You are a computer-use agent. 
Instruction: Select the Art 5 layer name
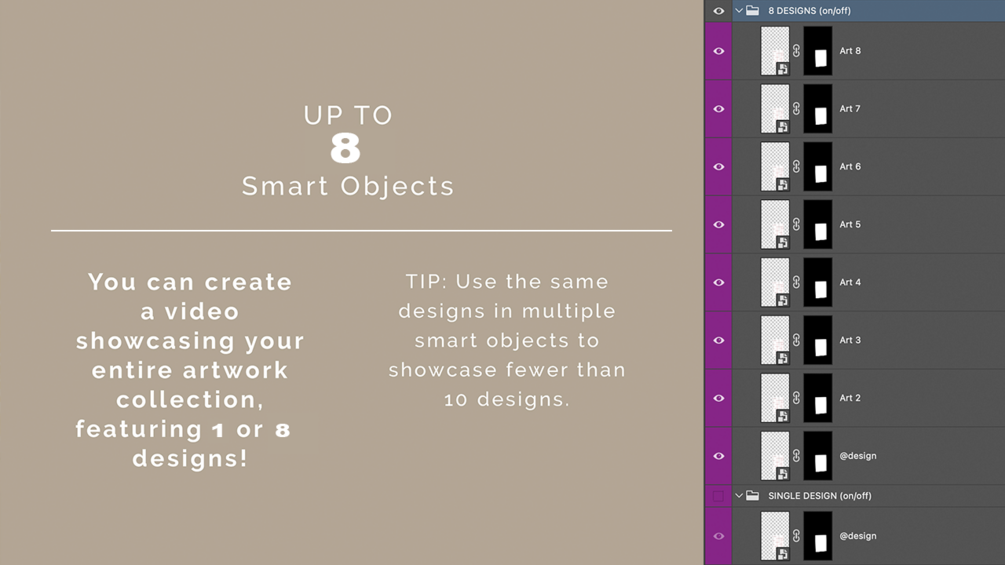[x=850, y=224]
